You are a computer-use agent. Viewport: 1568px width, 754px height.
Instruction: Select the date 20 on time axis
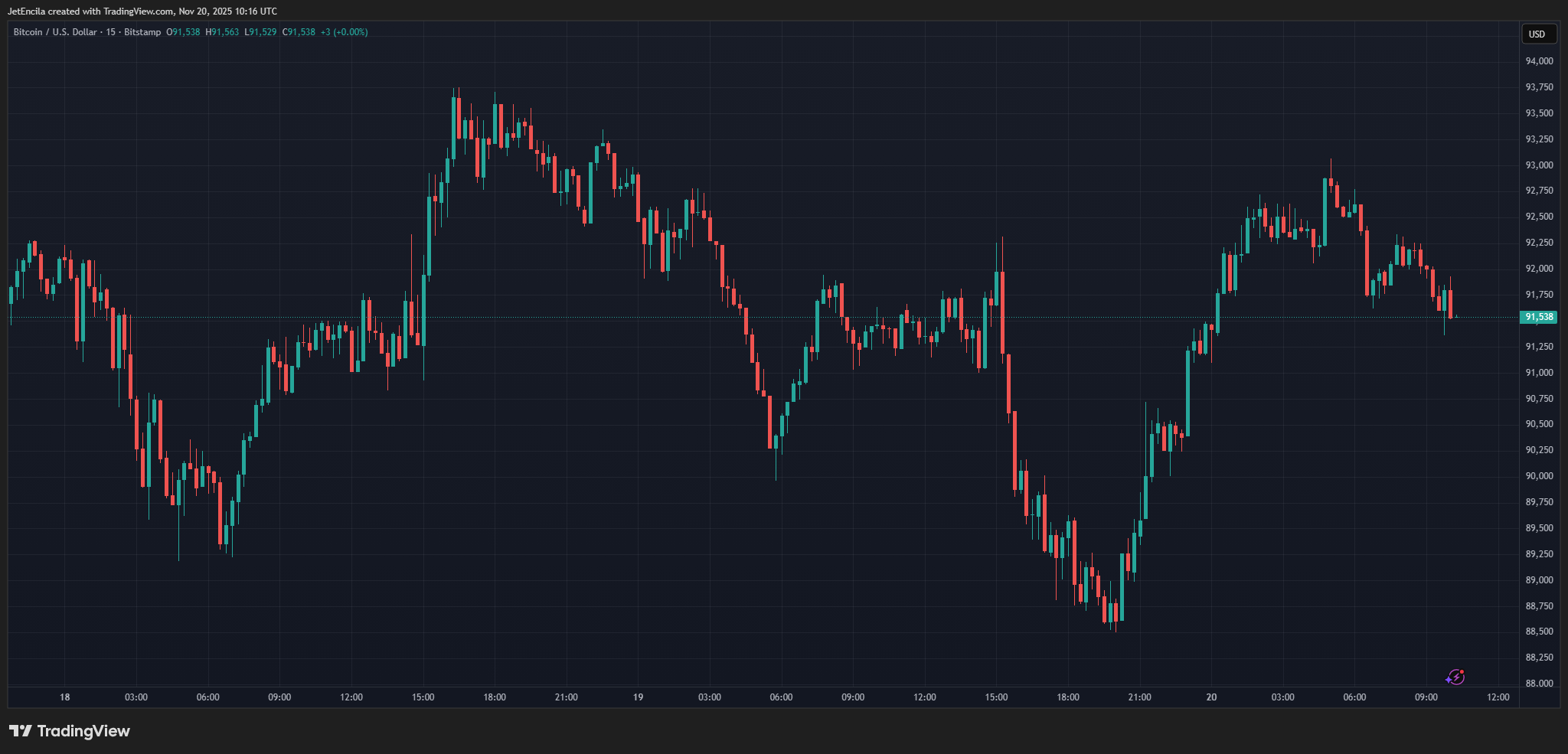[1211, 697]
